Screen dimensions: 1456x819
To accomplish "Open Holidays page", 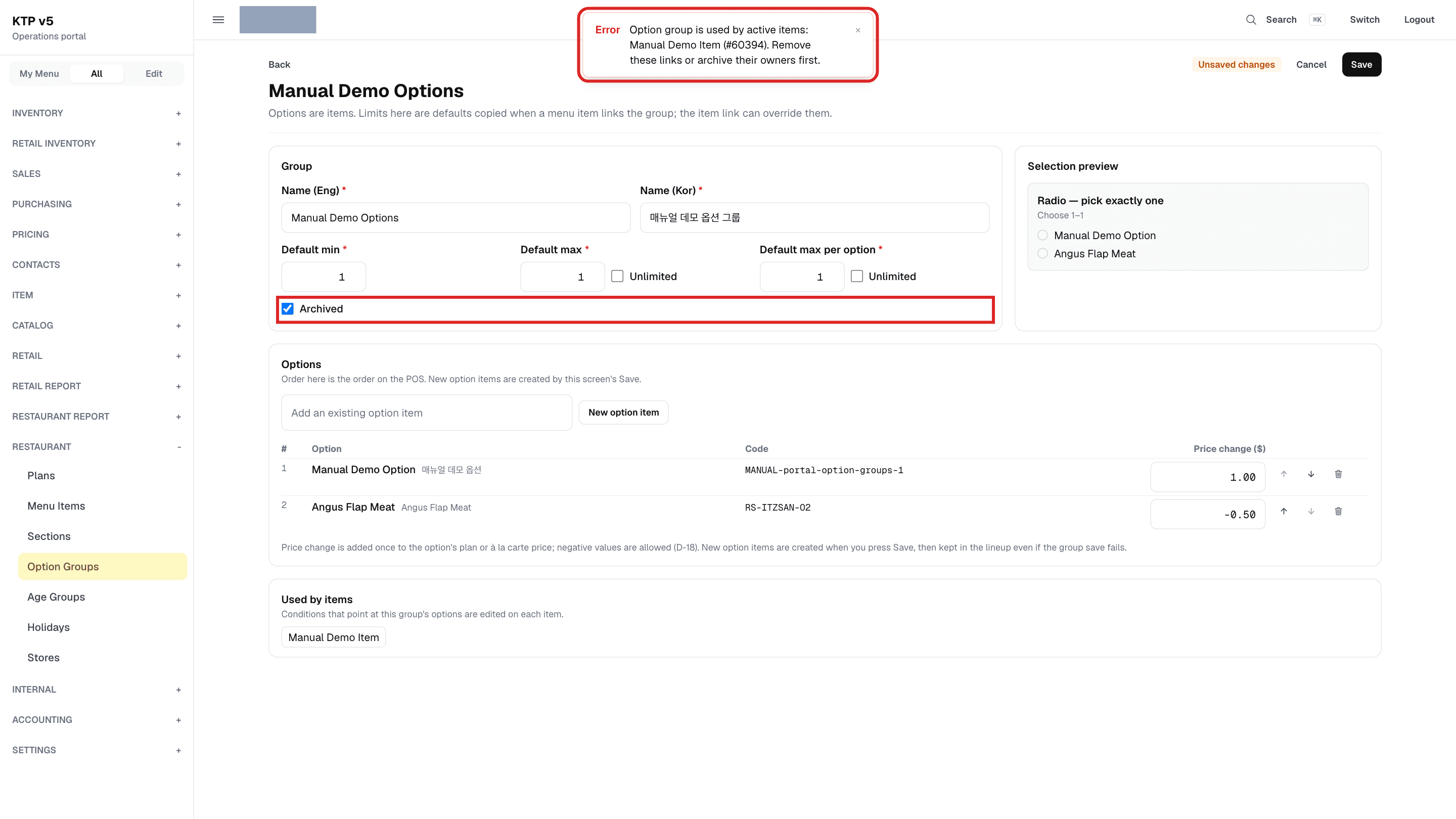I will pos(102,627).
